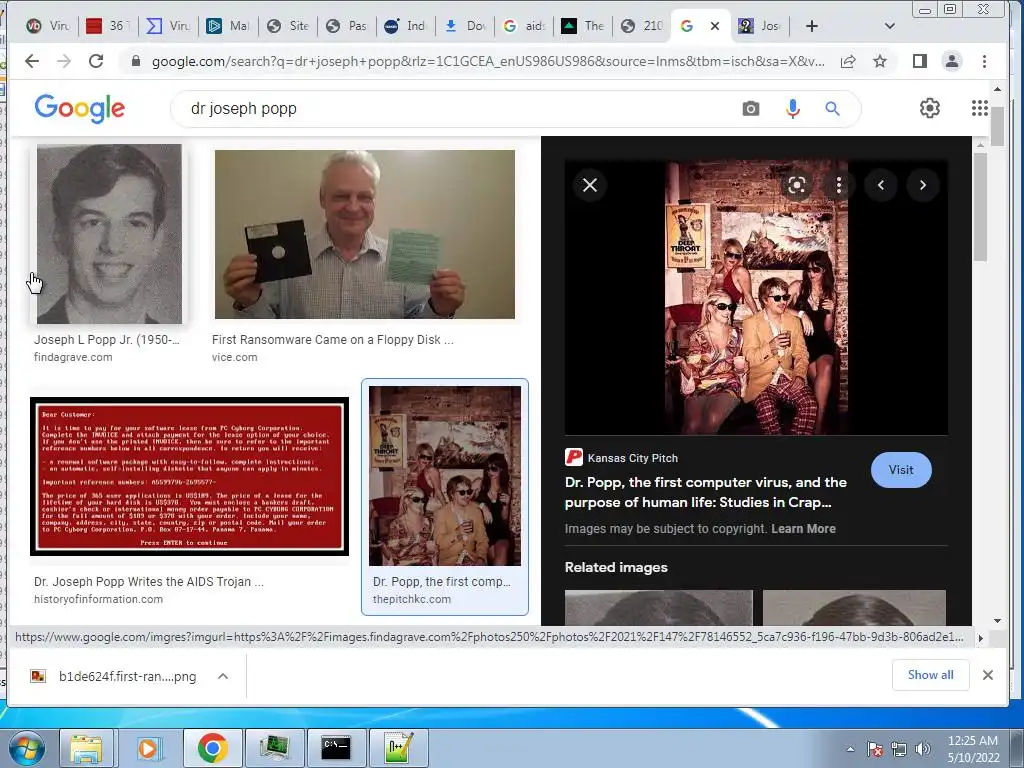Open the selected Dr. Popp group thumbnail

(445, 475)
